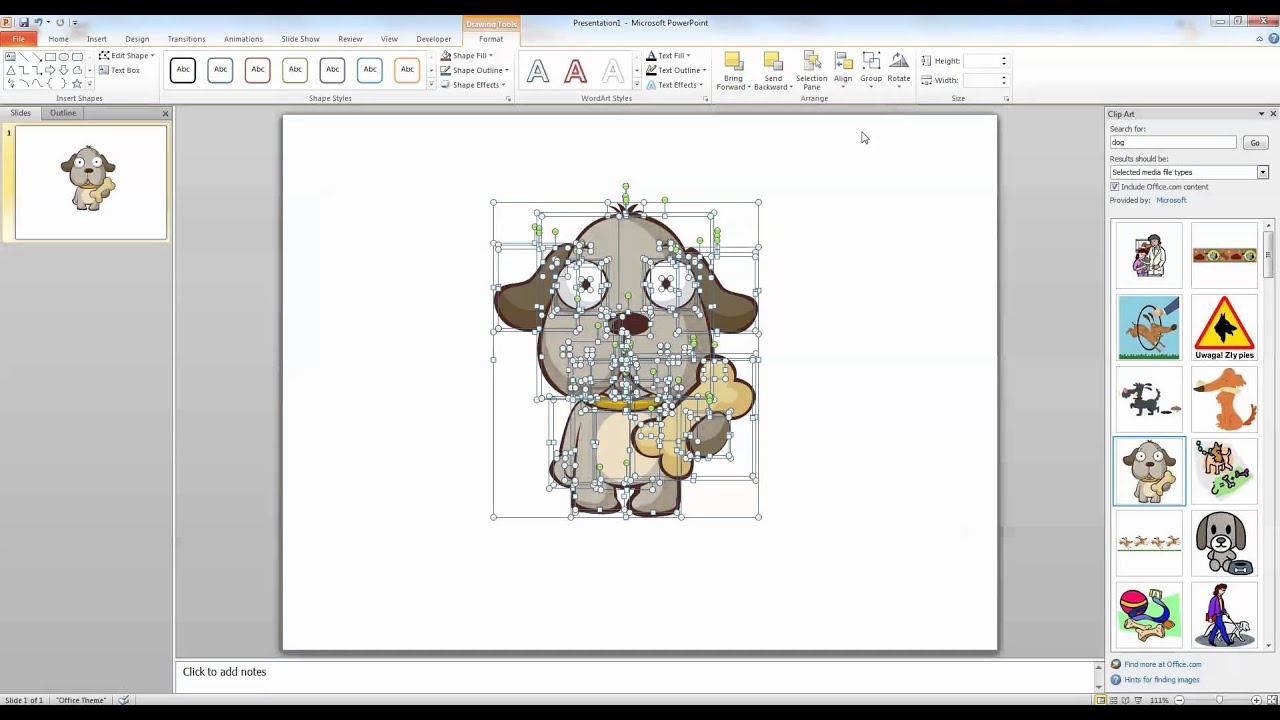Click the Bring Forward icon
Viewport: 1280px width, 720px height.
coord(732,60)
